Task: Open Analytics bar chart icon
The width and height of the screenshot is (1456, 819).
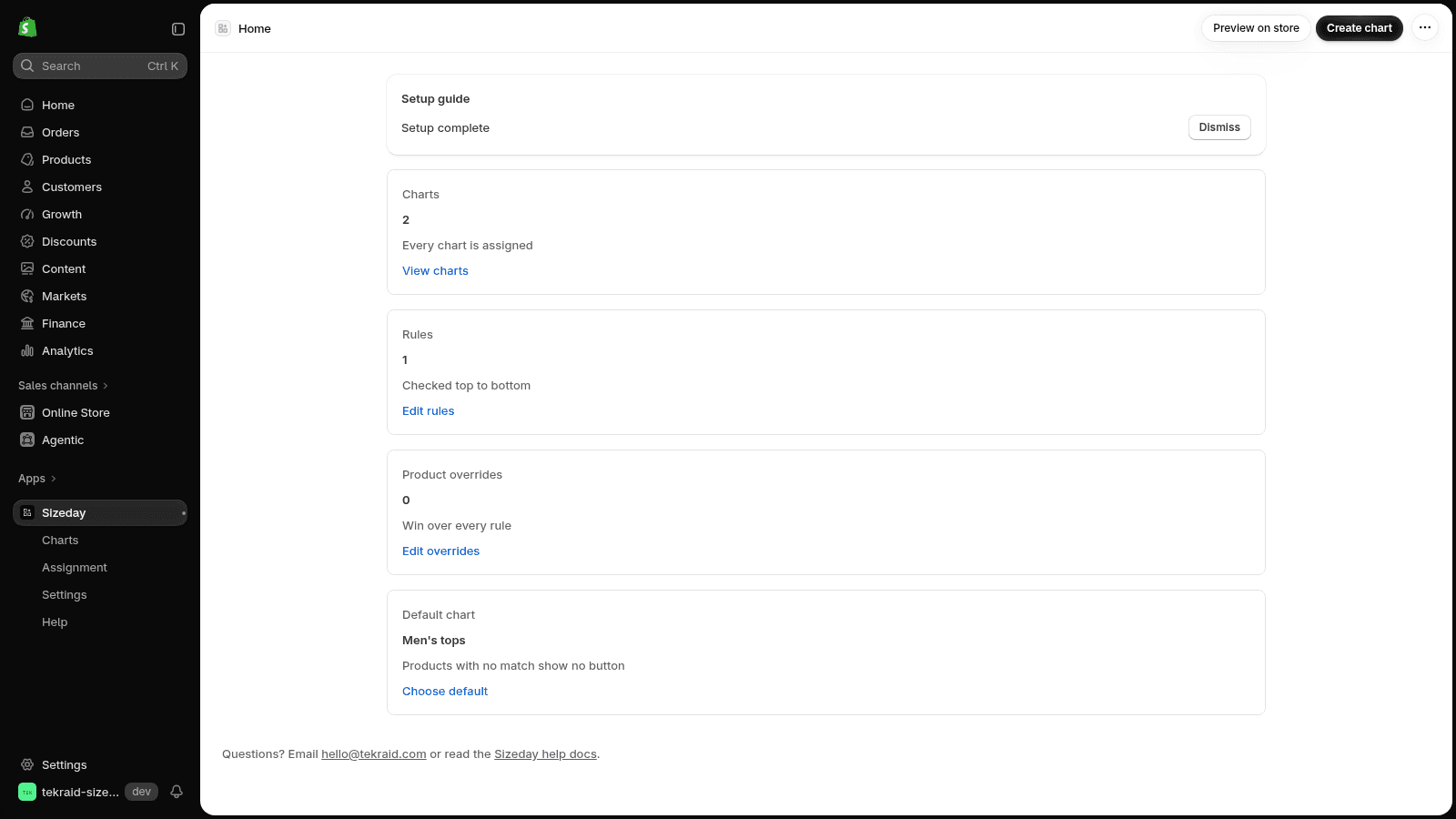Action: click(x=27, y=350)
